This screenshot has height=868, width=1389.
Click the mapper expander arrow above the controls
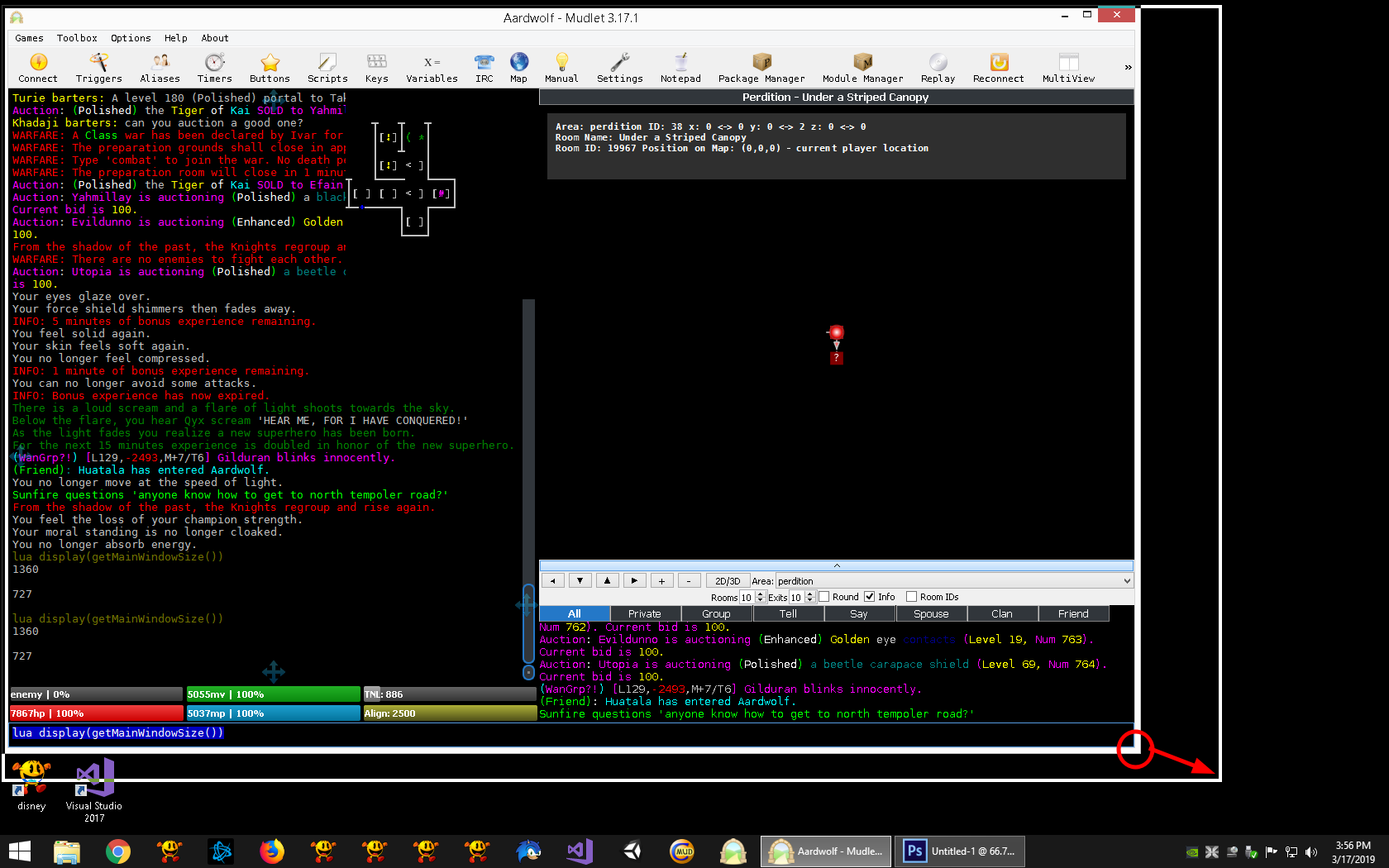click(837, 565)
